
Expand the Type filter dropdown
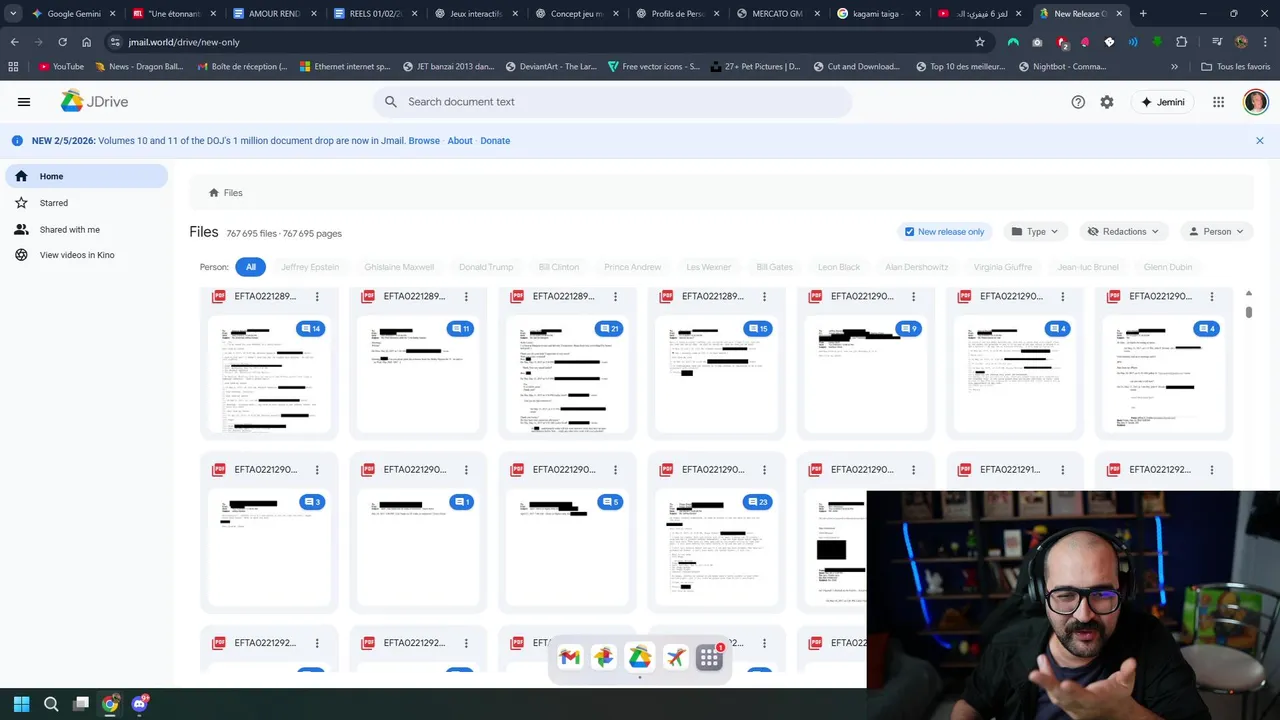(x=1035, y=232)
